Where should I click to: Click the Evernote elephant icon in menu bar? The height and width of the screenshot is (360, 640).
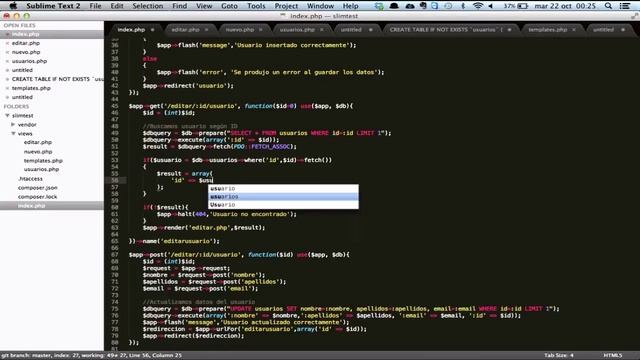(x=423, y=6)
